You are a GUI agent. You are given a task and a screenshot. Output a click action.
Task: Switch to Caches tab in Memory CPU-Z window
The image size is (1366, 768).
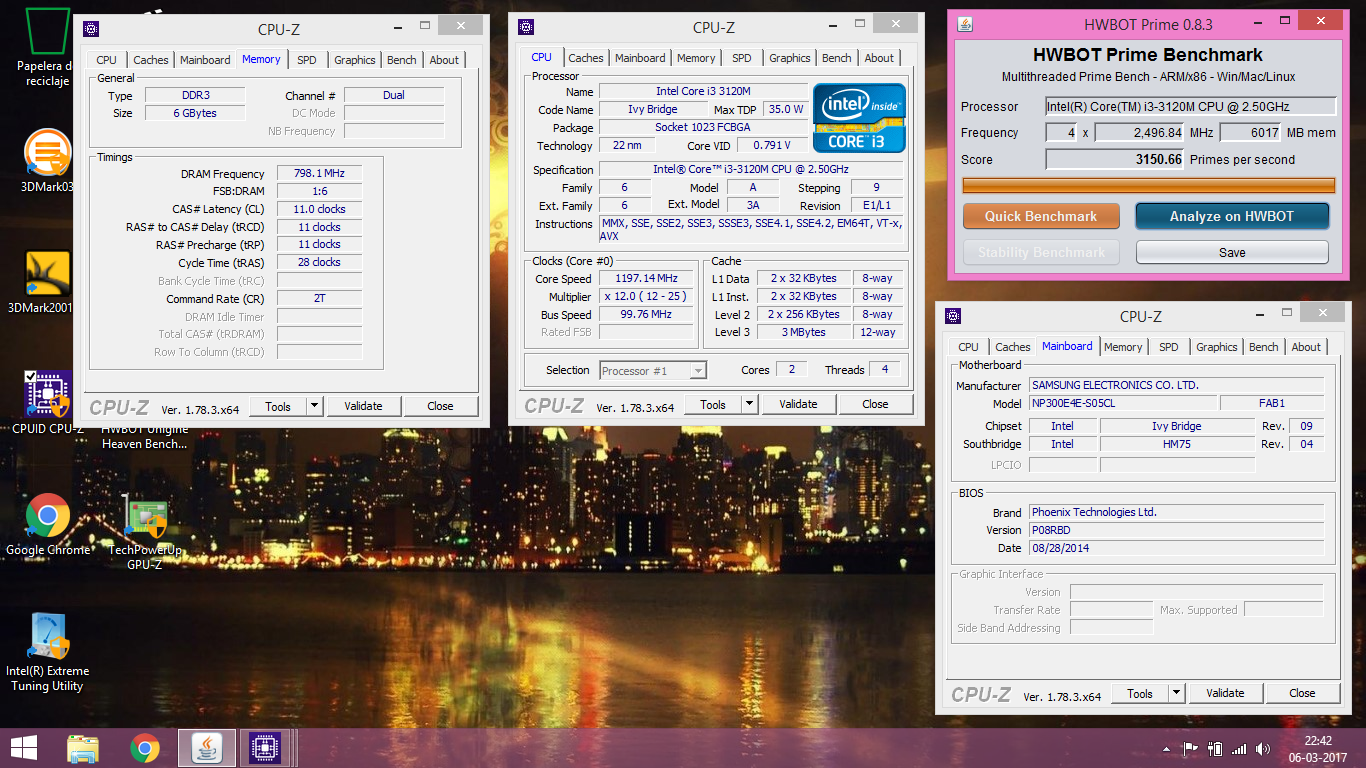pyautogui.click(x=151, y=60)
